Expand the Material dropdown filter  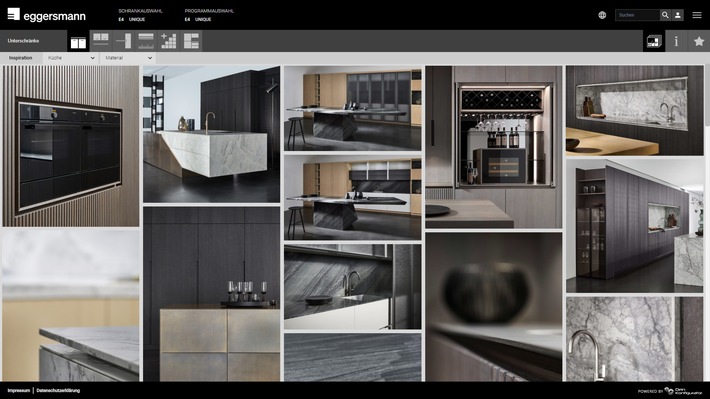click(128, 58)
